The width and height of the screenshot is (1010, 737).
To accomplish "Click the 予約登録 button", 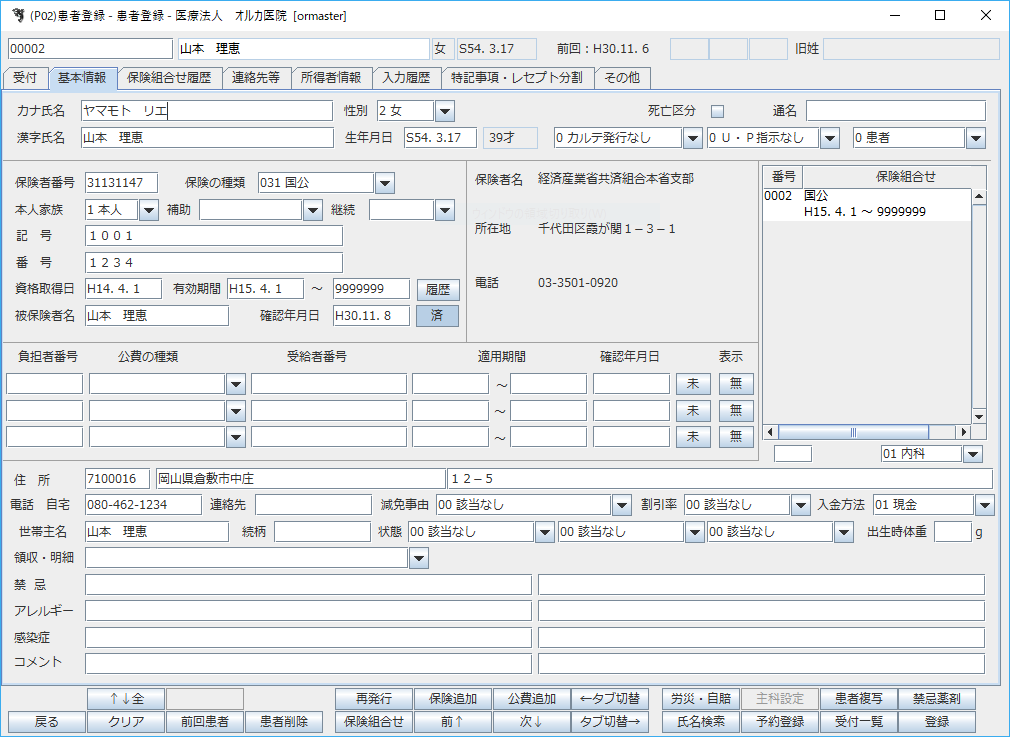I will click(x=779, y=722).
